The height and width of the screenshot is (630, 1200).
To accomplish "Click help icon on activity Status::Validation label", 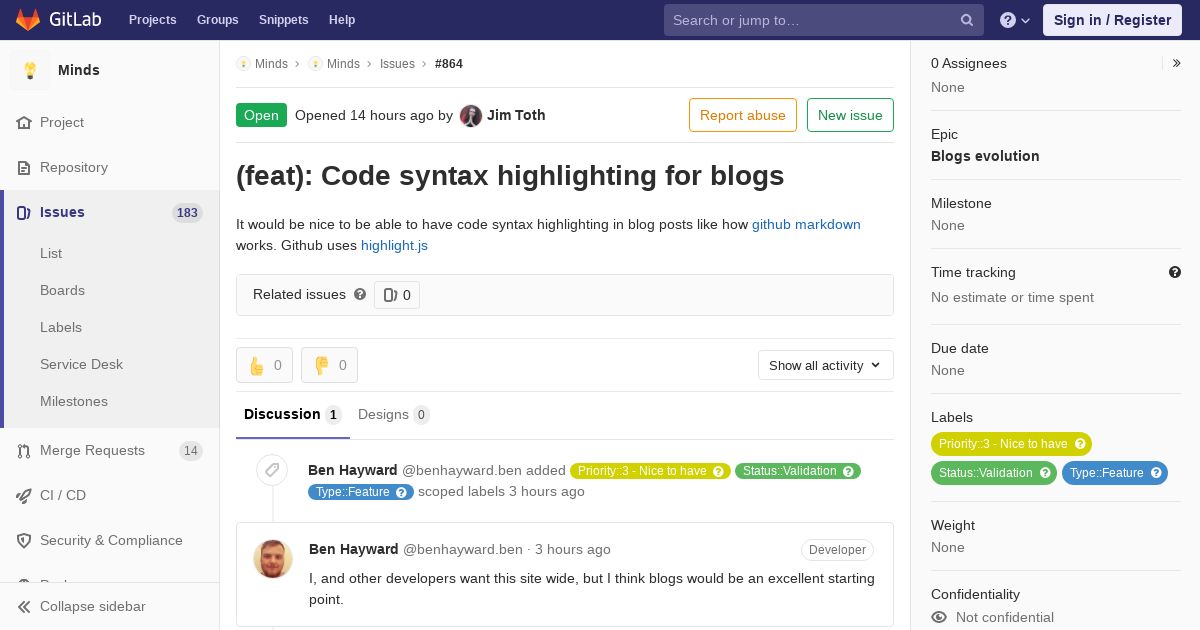I will click(x=849, y=471).
